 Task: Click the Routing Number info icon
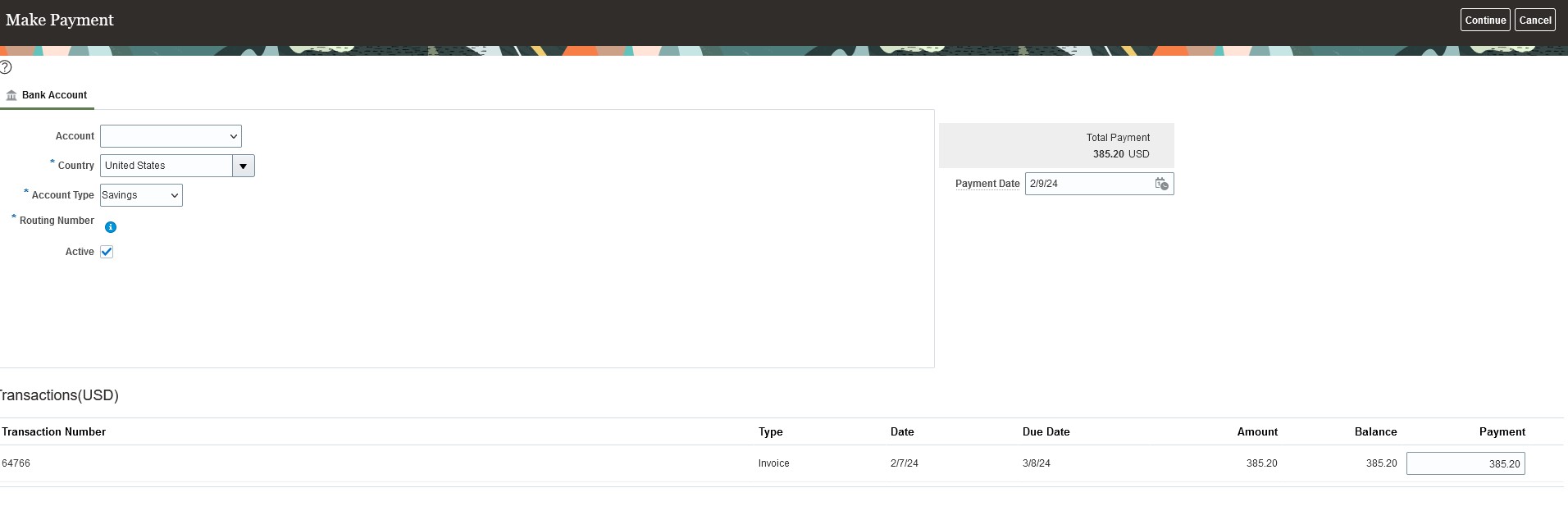(x=111, y=227)
